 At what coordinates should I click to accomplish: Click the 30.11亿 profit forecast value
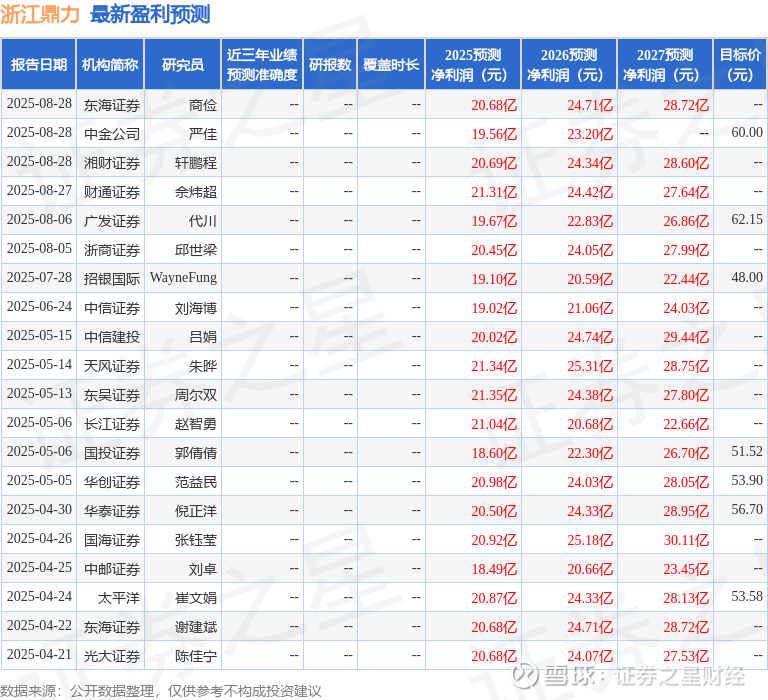coord(686,540)
